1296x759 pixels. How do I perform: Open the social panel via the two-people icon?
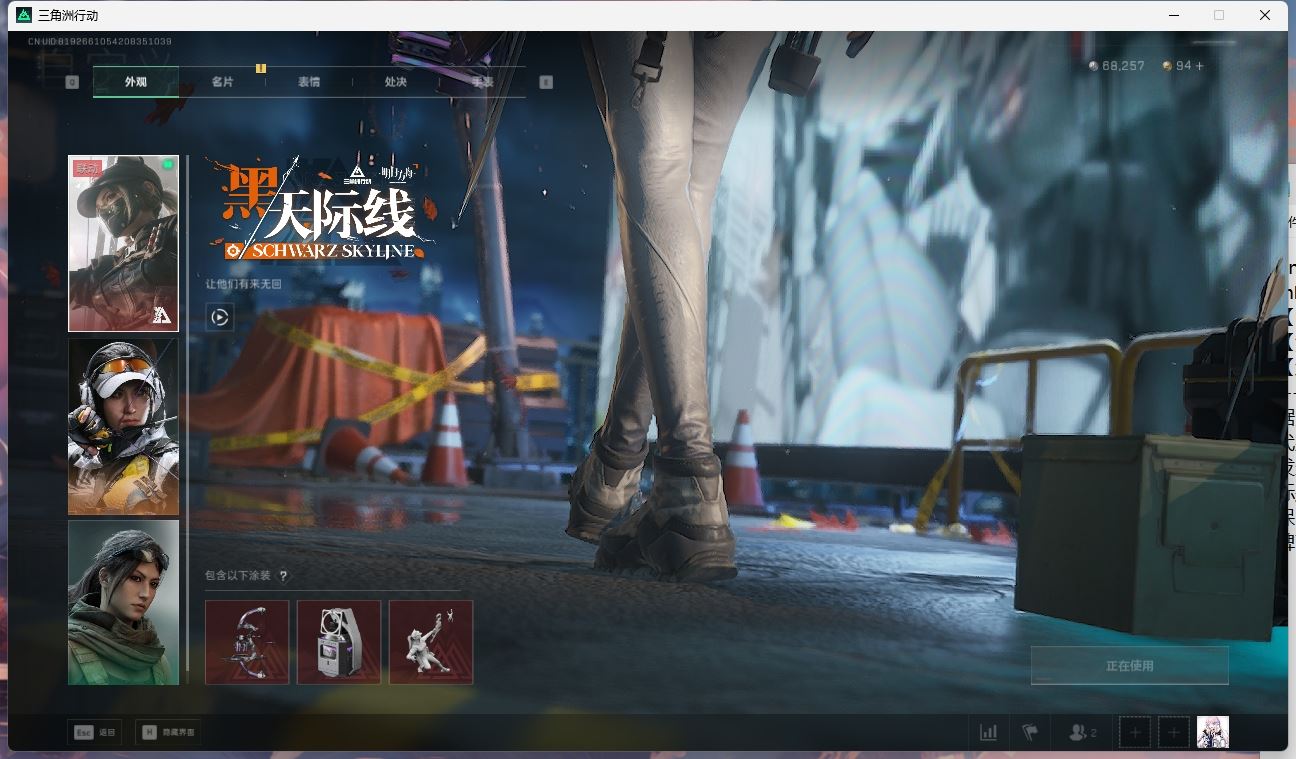point(1078,731)
